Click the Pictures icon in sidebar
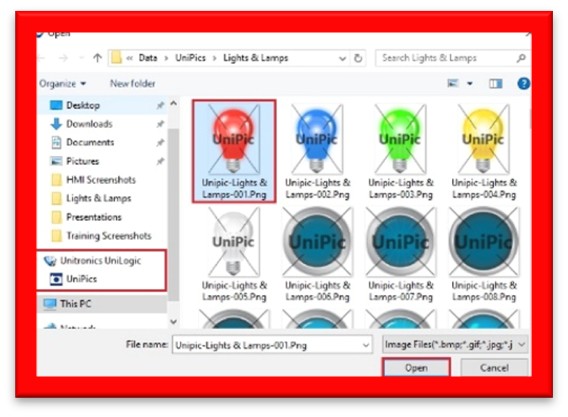The image size is (568, 417). (56, 161)
